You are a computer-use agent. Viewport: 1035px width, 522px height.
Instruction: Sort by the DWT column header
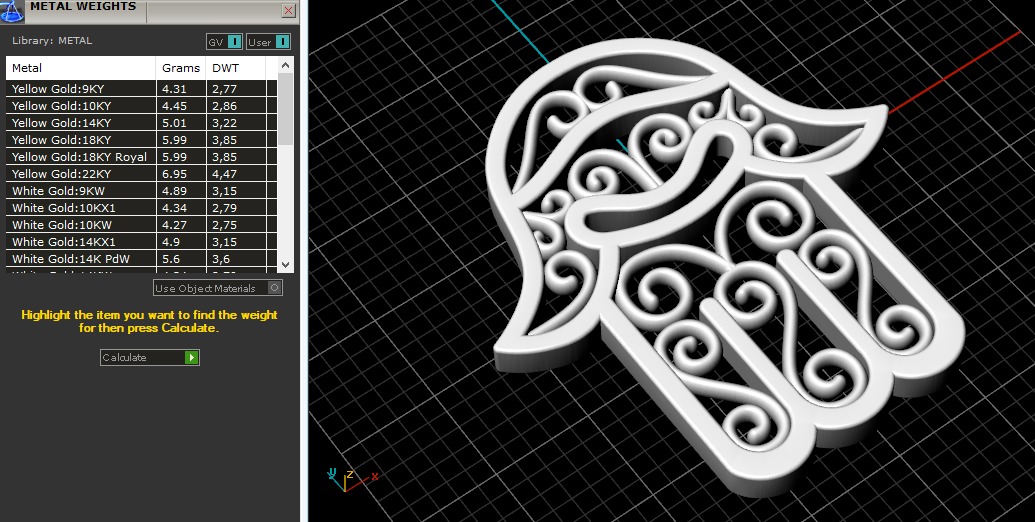236,68
